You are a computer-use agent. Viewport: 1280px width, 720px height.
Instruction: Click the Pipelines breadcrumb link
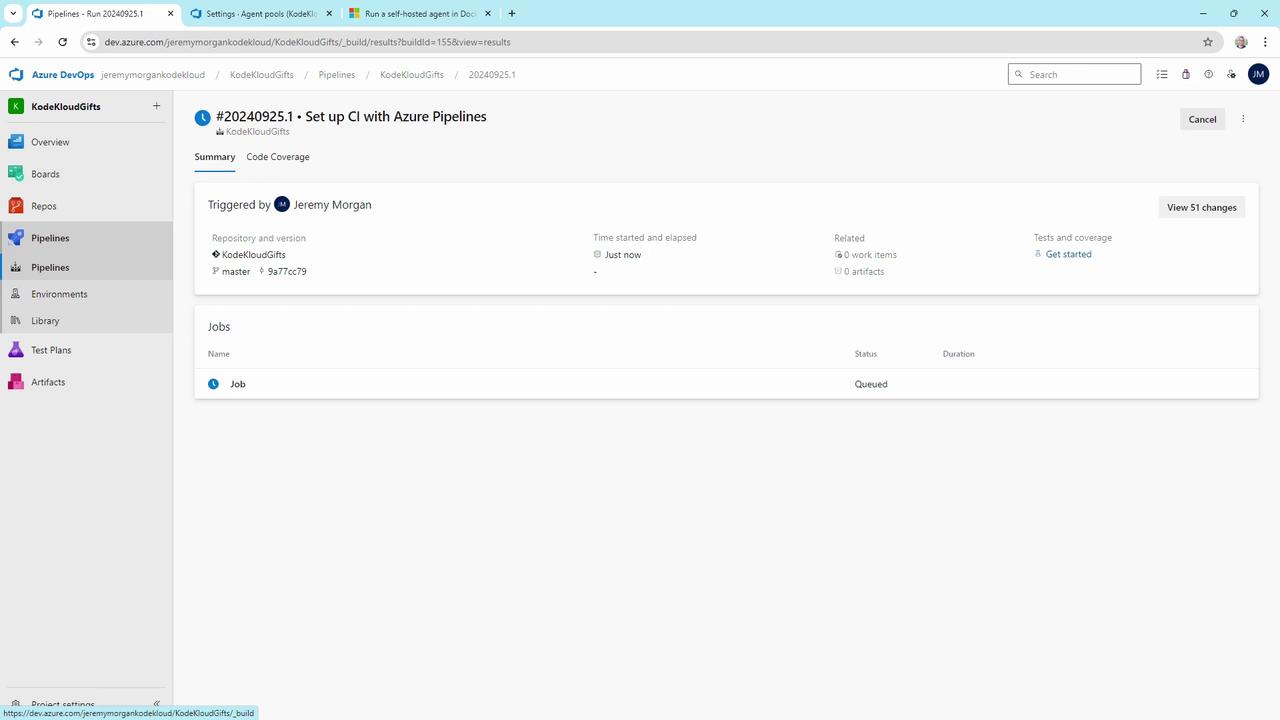point(337,75)
